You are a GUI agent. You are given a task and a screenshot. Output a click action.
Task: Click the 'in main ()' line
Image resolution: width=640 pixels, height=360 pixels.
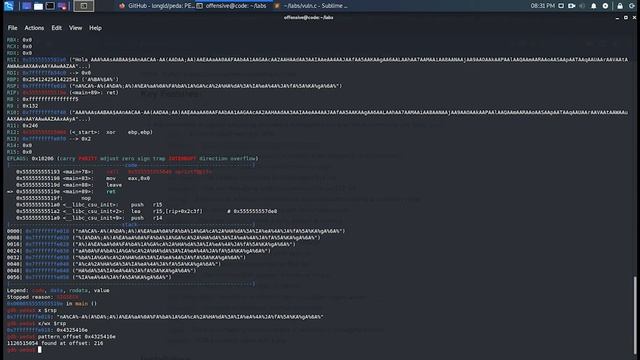tap(52, 303)
